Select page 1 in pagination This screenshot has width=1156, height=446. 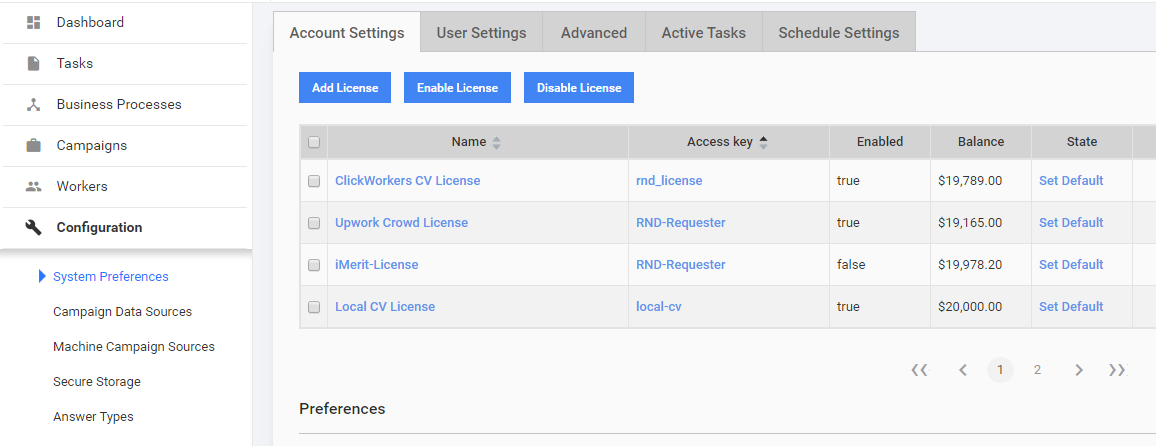point(1000,370)
